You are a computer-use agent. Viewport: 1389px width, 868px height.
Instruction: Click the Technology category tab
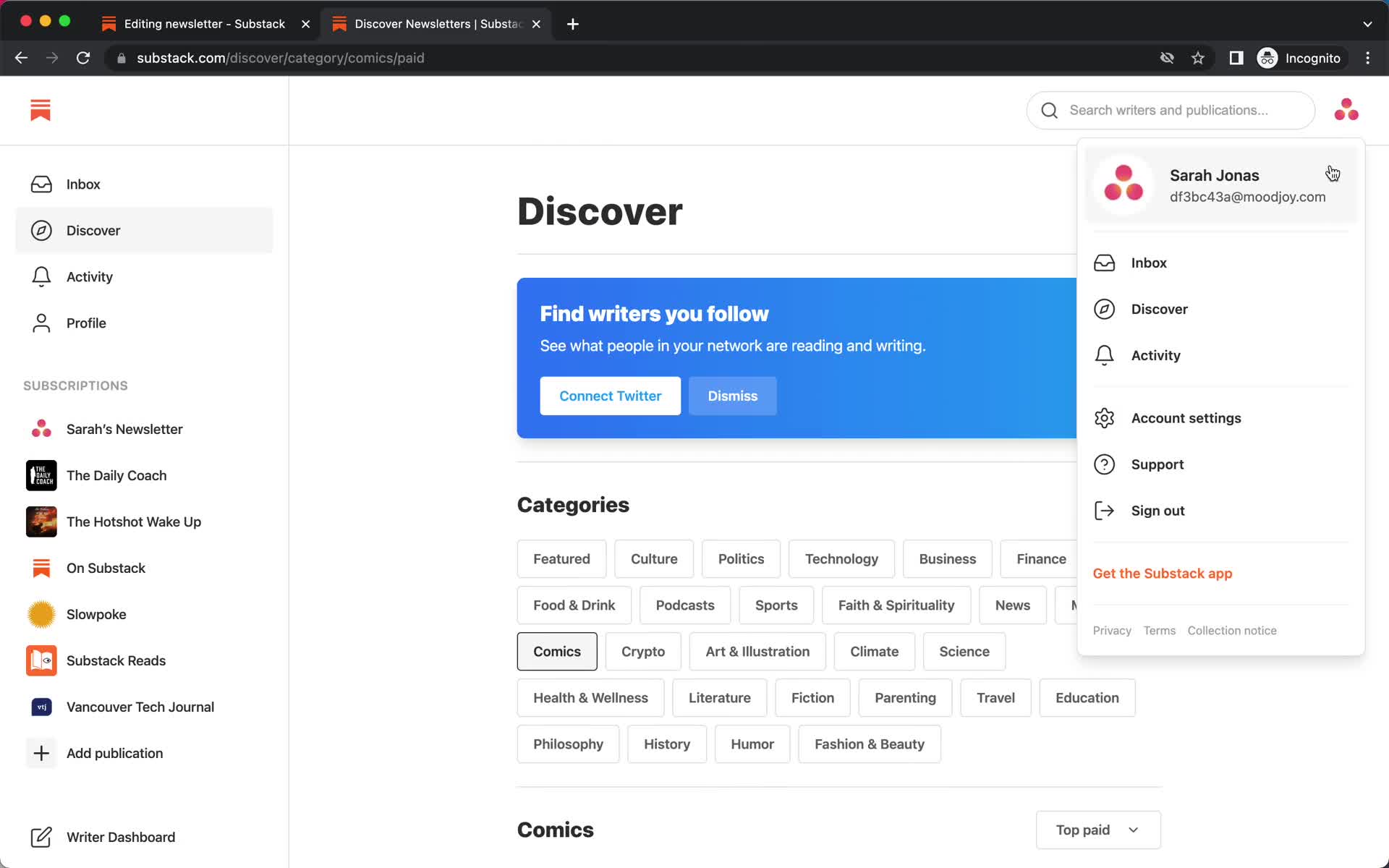click(843, 558)
